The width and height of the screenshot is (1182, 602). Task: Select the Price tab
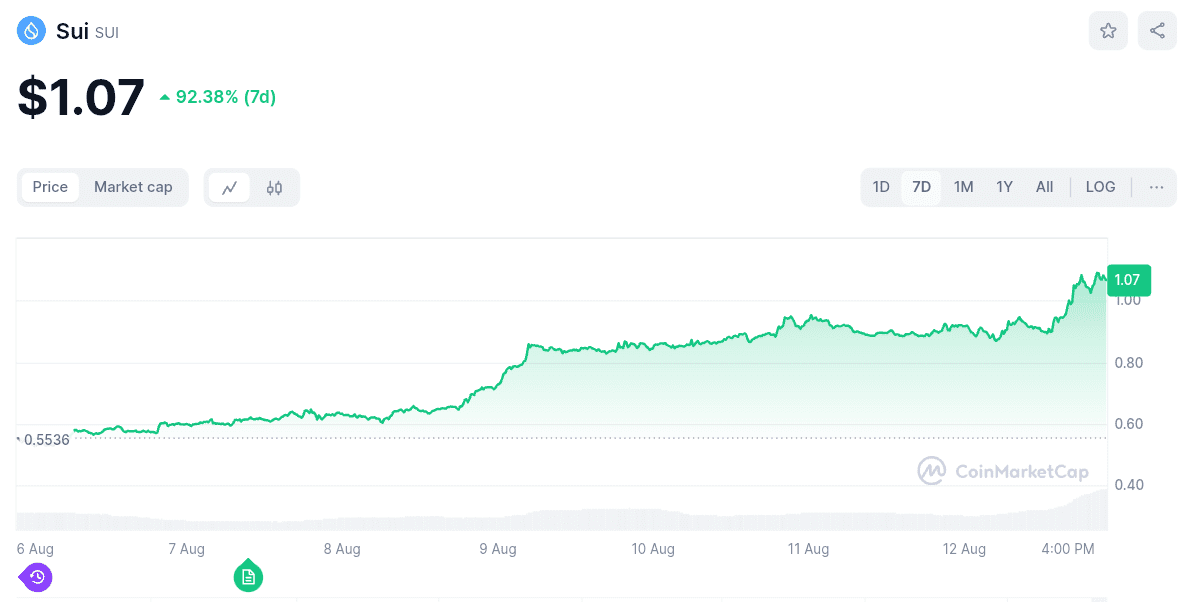click(x=50, y=187)
